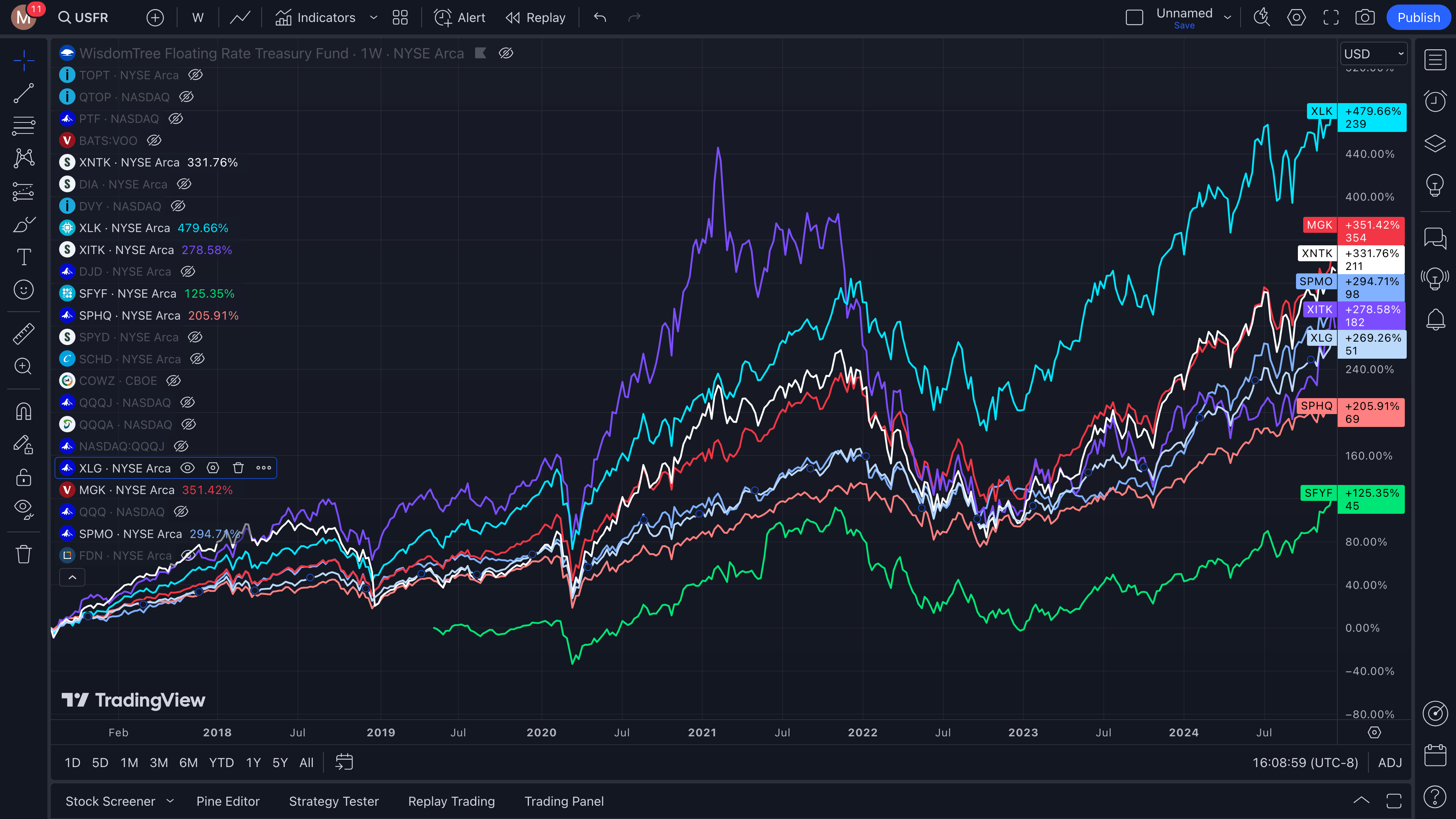Open the USD currency dropdown
1456x819 pixels.
point(1373,54)
